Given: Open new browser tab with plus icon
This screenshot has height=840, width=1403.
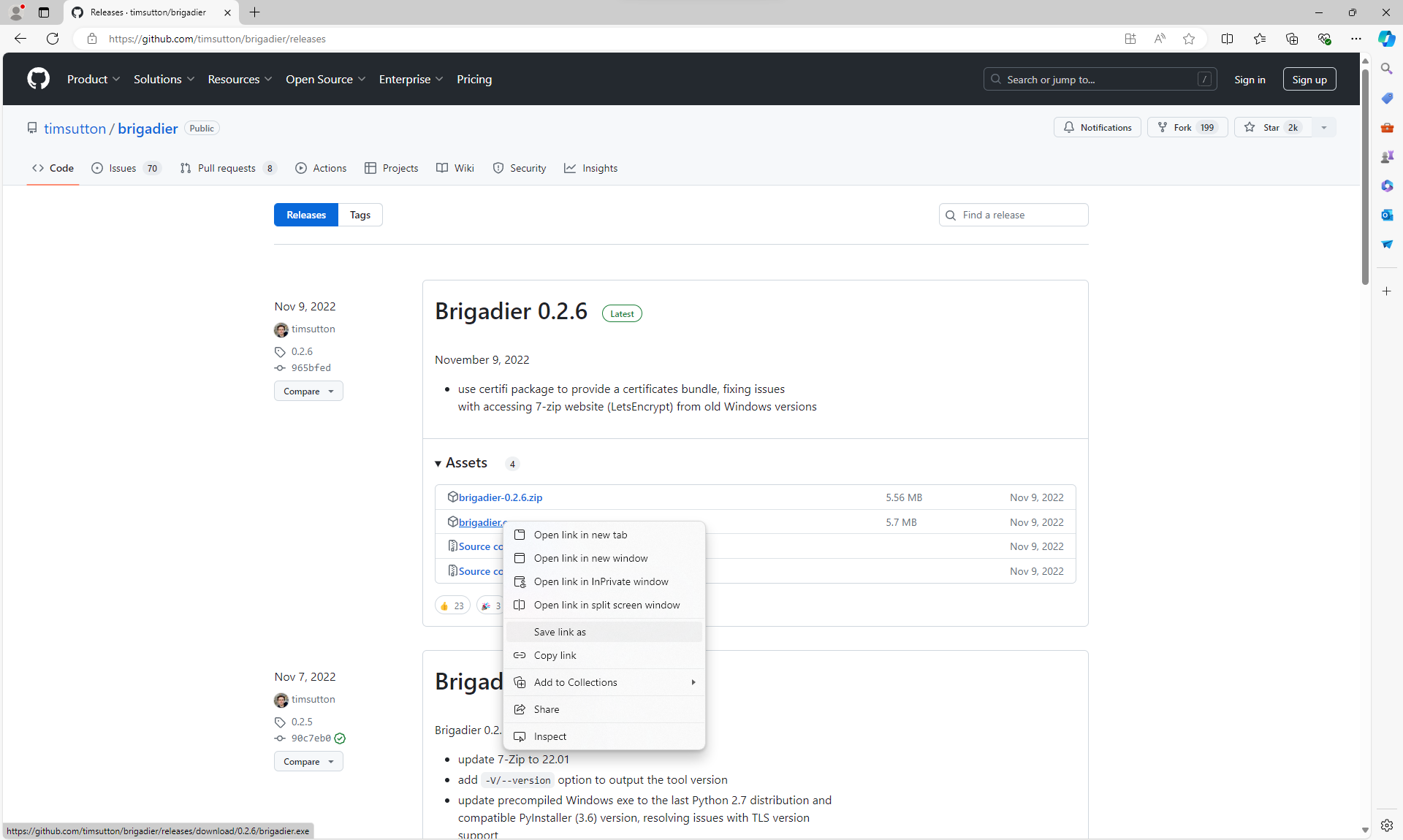Looking at the screenshot, I should 254,12.
